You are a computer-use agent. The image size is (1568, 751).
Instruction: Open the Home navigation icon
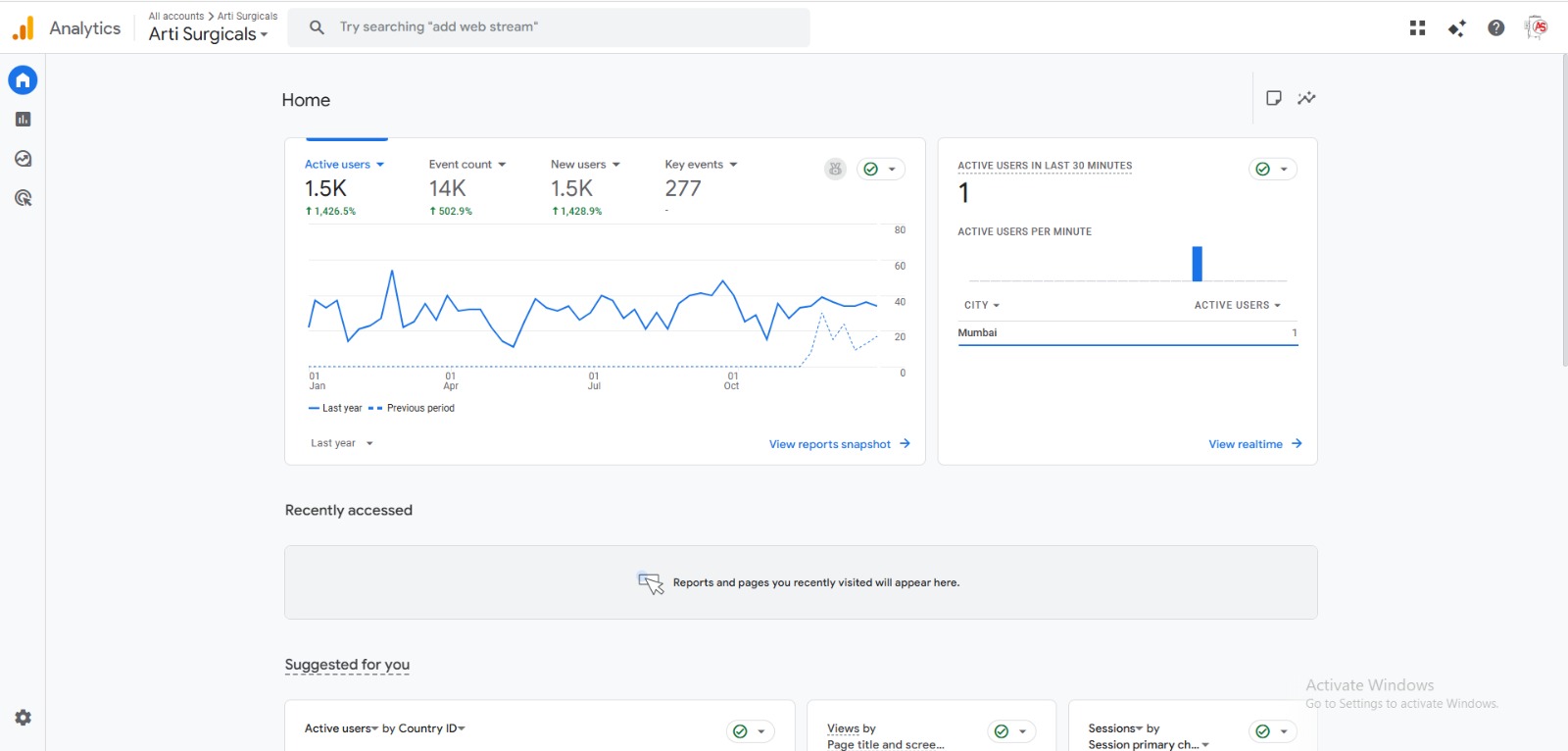tap(23, 80)
